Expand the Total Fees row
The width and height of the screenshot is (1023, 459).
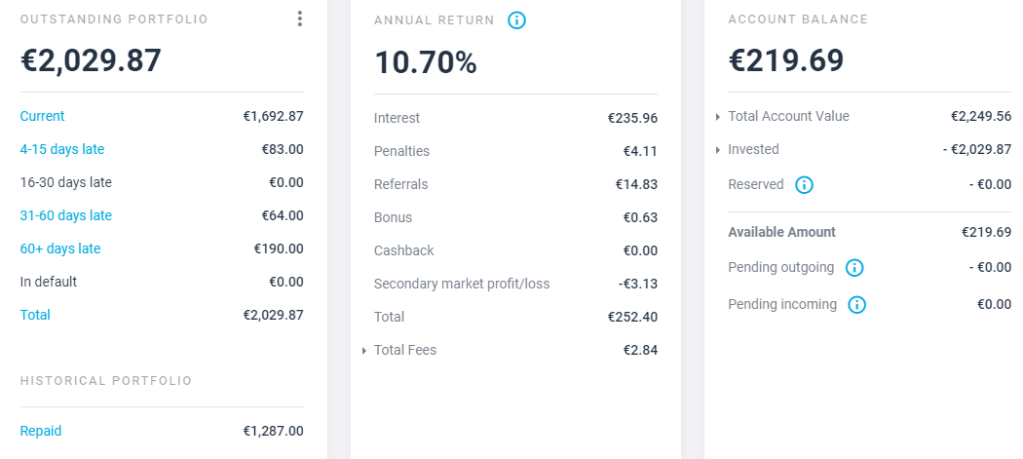pos(366,350)
